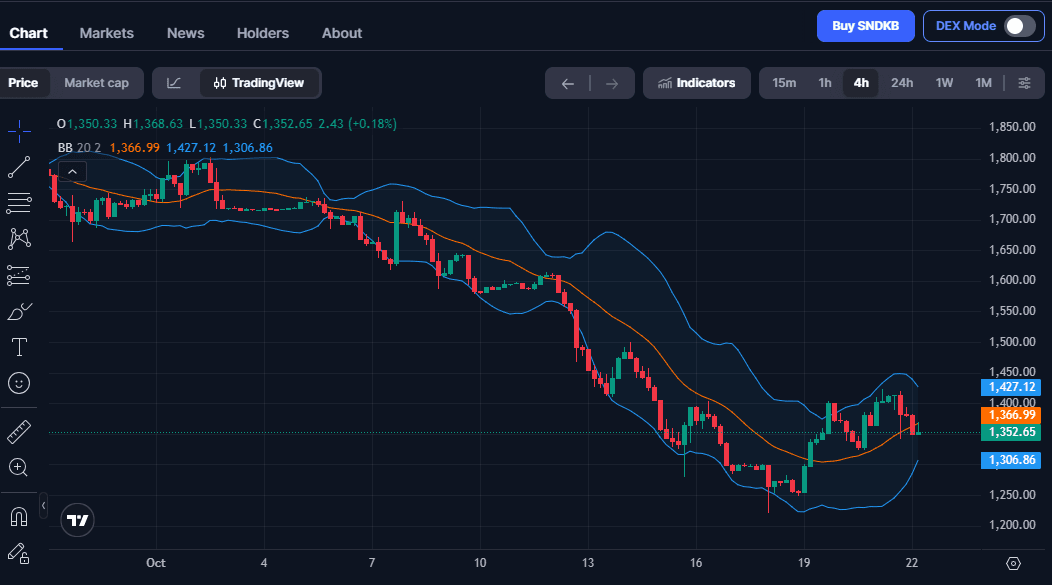Open the Markets tab
Screen dimensions: 1052x585
tap(107, 33)
